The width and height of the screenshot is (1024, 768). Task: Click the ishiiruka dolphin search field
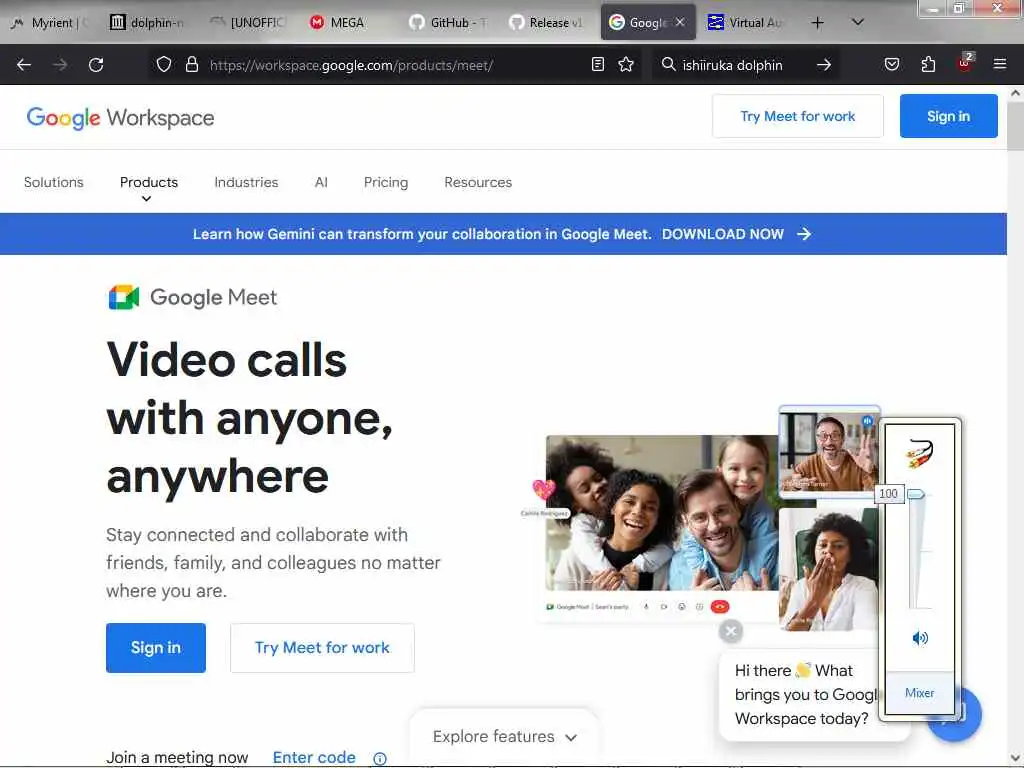pos(732,65)
